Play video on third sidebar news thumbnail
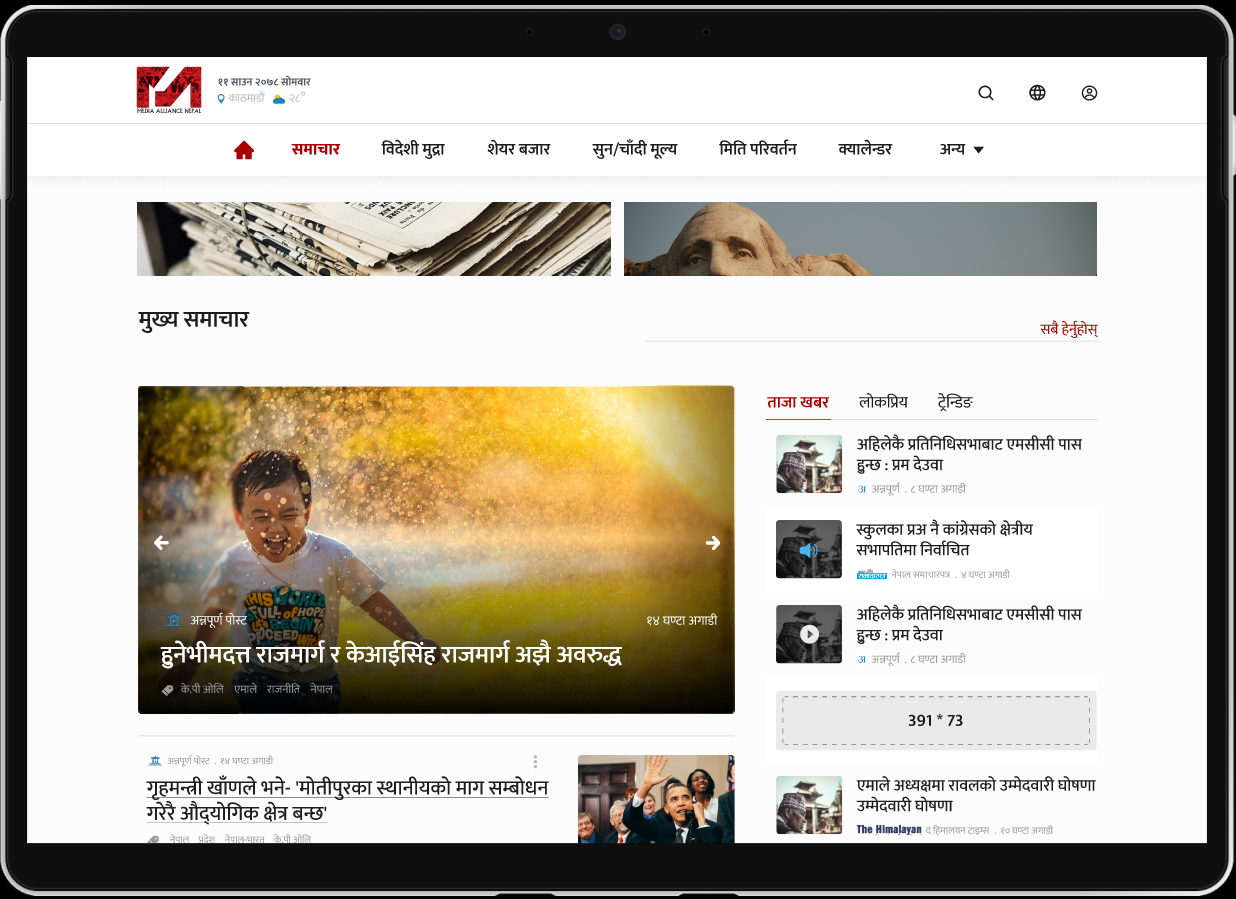 [809, 634]
